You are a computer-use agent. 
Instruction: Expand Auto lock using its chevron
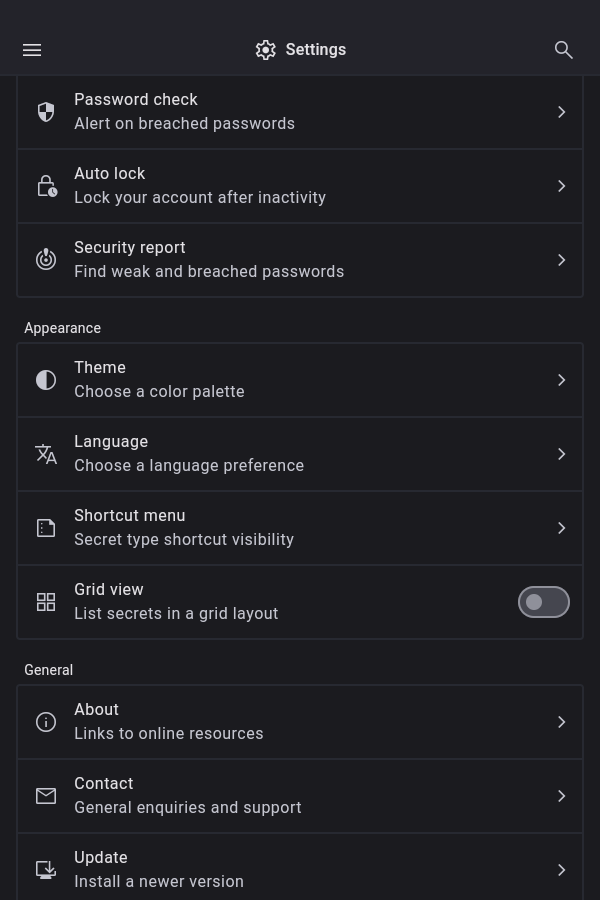click(x=562, y=186)
